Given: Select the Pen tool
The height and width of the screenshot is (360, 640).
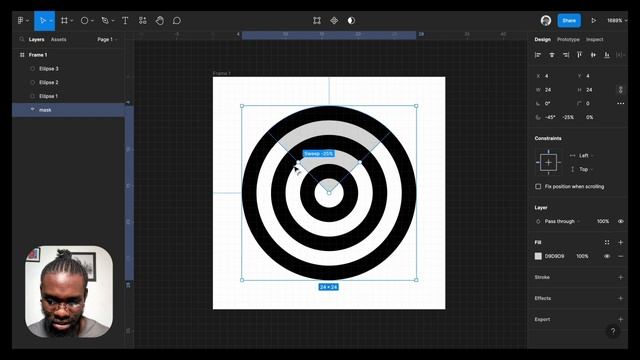Looking at the screenshot, I should 105,20.
